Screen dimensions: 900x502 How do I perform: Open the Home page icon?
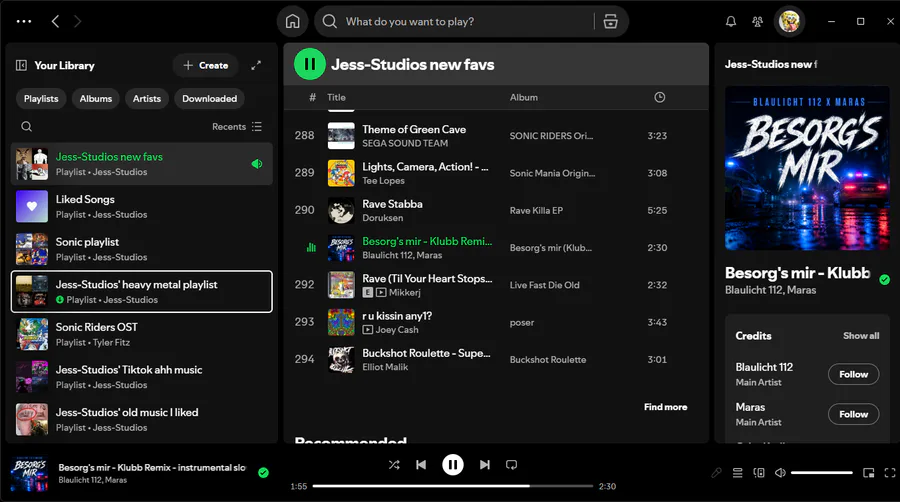(293, 21)
